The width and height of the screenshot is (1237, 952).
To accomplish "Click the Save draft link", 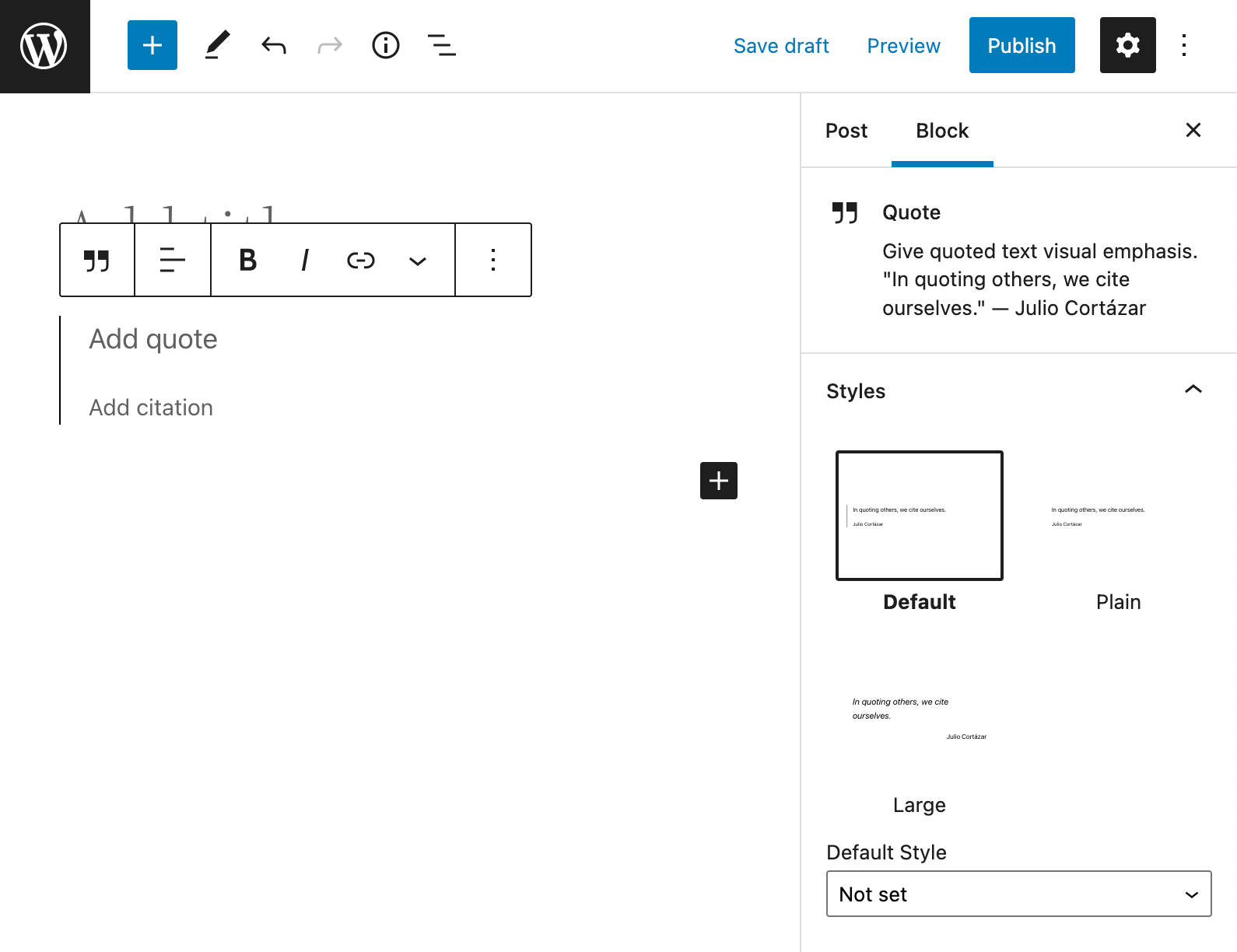I will tap(781, 46).
